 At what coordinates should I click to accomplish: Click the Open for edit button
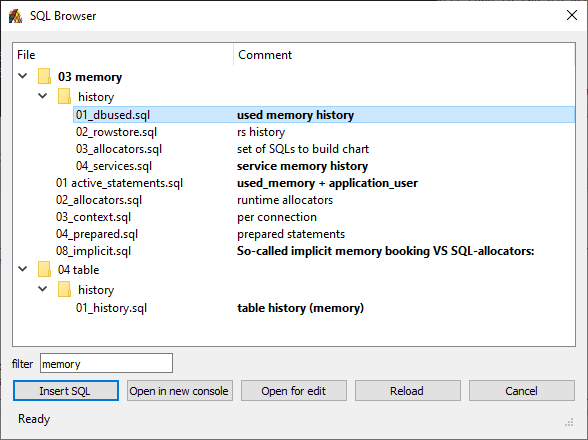(294, 391)
